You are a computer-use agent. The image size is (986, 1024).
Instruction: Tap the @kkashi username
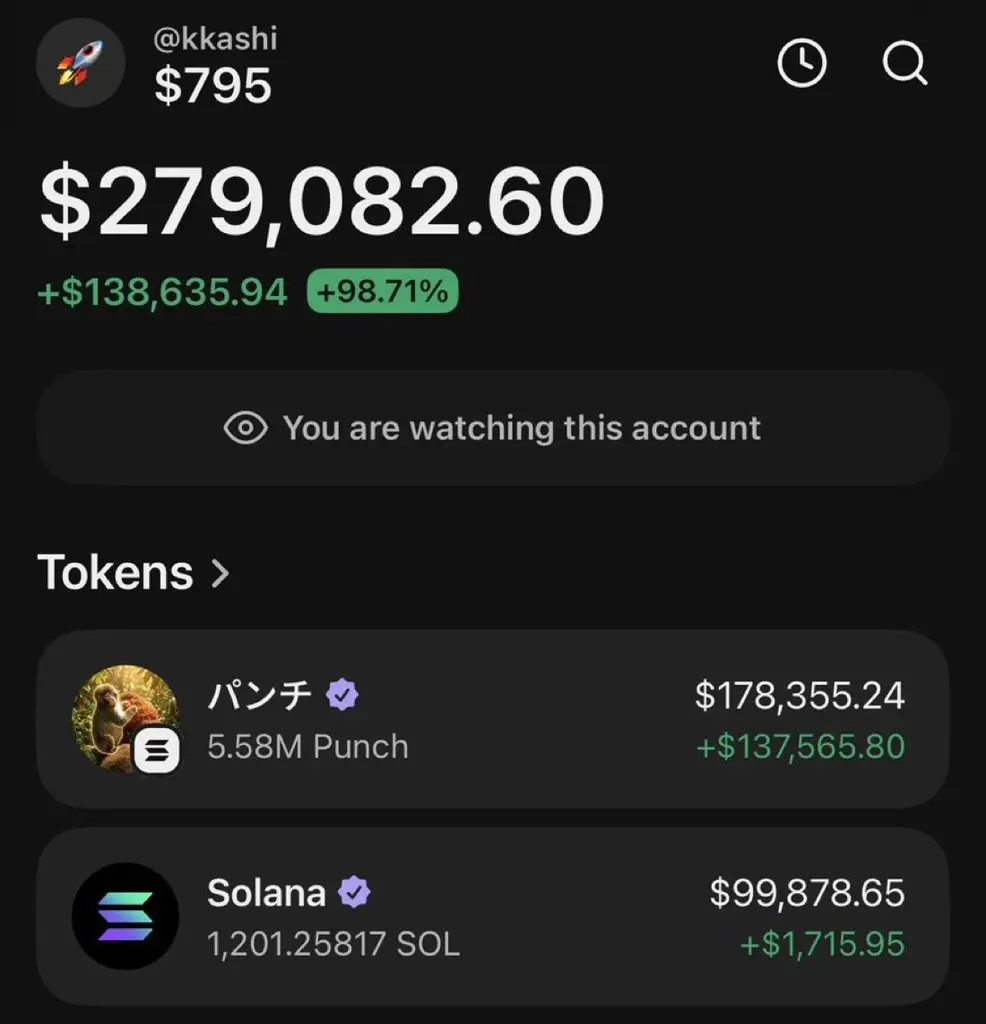[215, 39]
